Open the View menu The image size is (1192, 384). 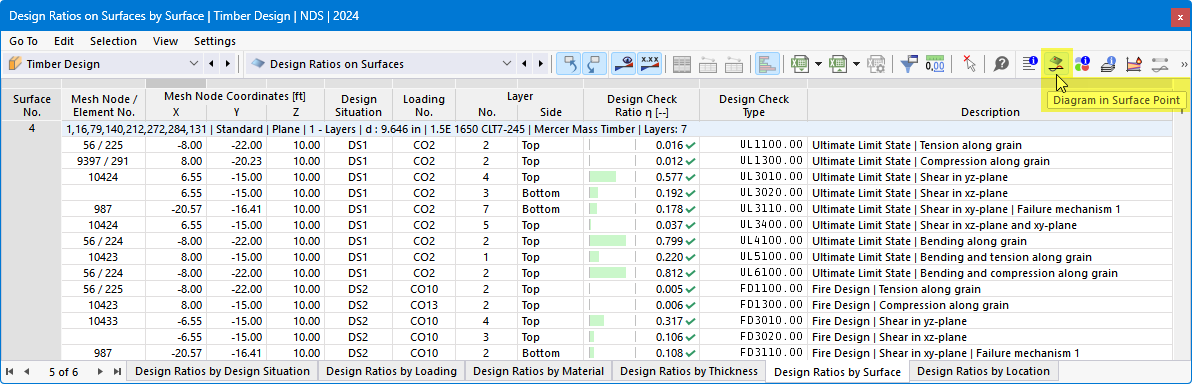click(165, 41)
